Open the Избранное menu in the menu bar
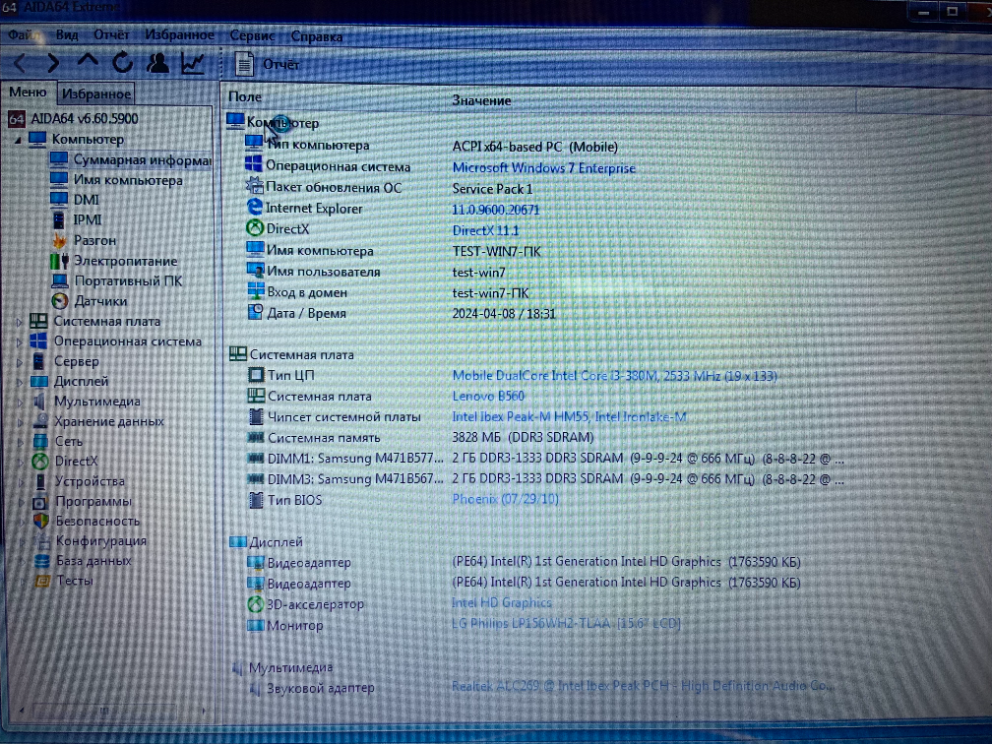 (x=180, y=35)
